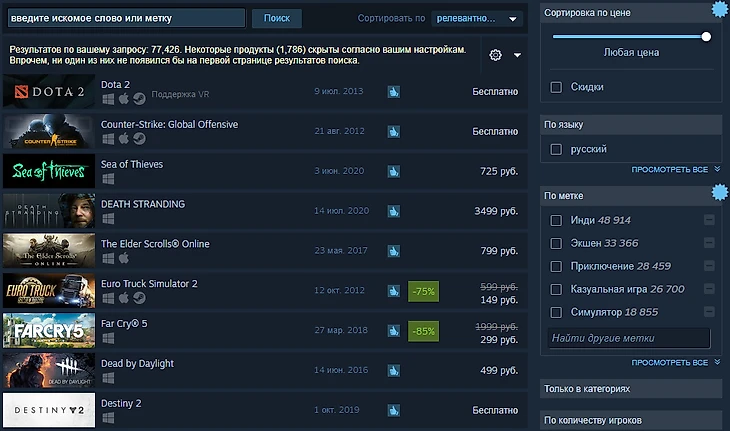Viewport: 730px width, 431px height.
Task: Click the Найти другие метки tag field
Action: click(x=629, y=338)
